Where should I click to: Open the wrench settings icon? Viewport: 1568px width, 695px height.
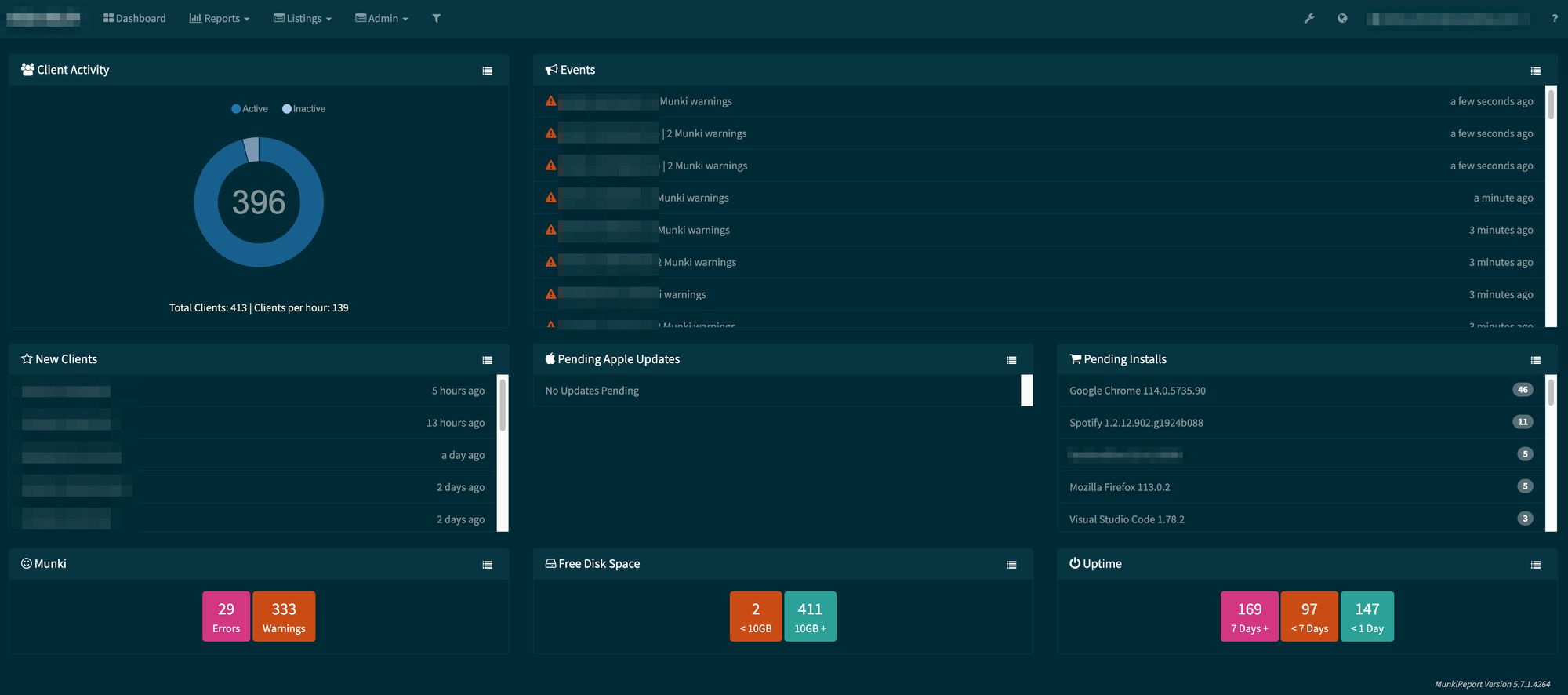[1308, 18]
